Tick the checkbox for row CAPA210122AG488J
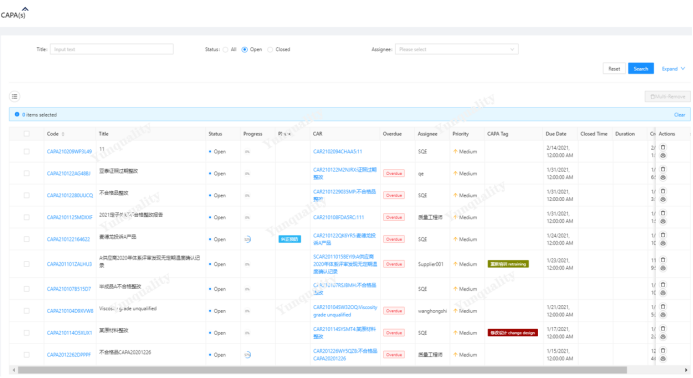 point(27,173)
